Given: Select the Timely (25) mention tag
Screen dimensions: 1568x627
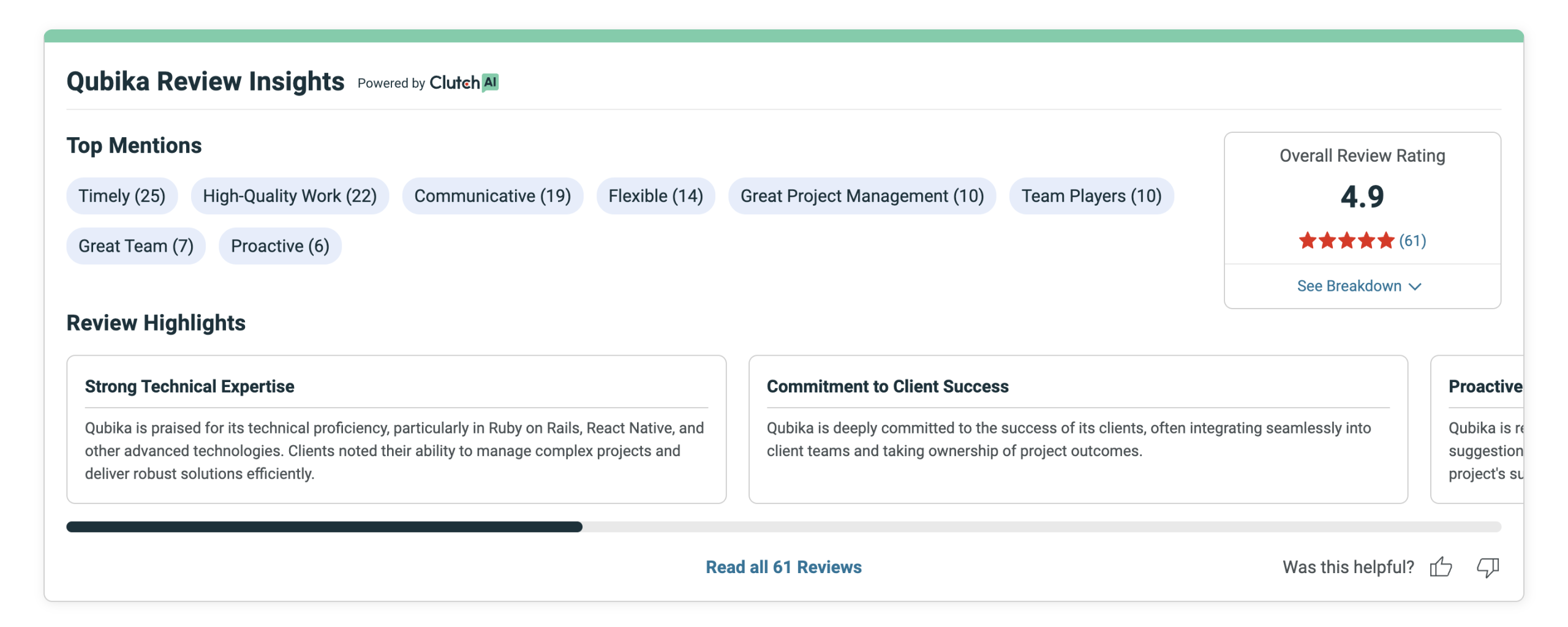Looking at the screenshot, I should pos(122,196).
